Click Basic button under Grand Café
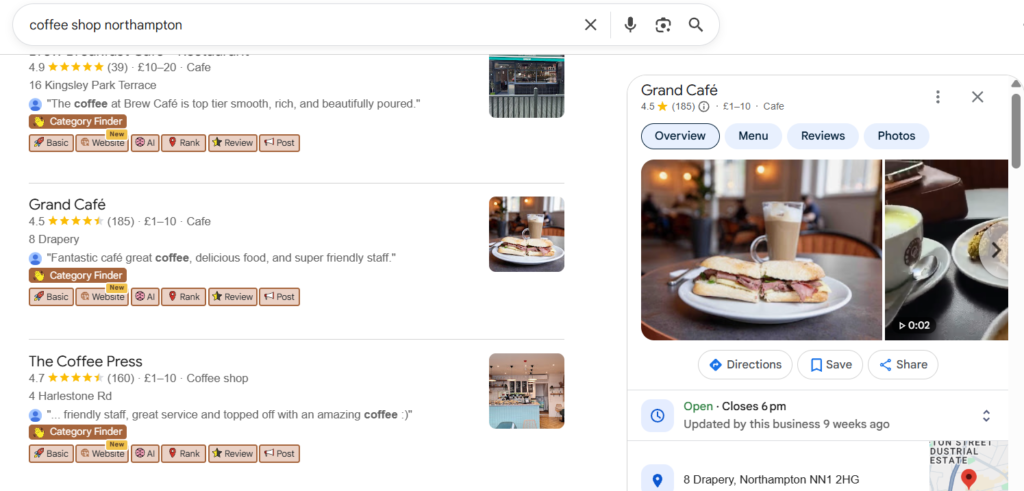This screenshot has width=1024, height=491. [x=51, y=296]
